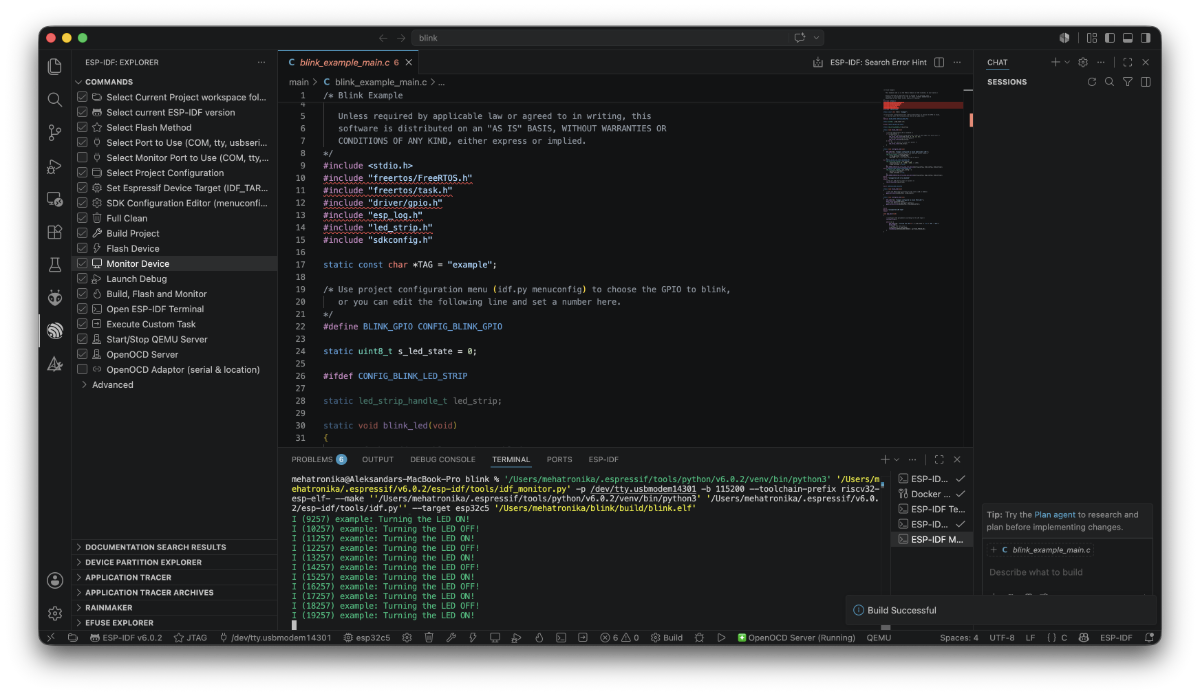Toggle checkbox for Select Flash Method

pos(83,127)
